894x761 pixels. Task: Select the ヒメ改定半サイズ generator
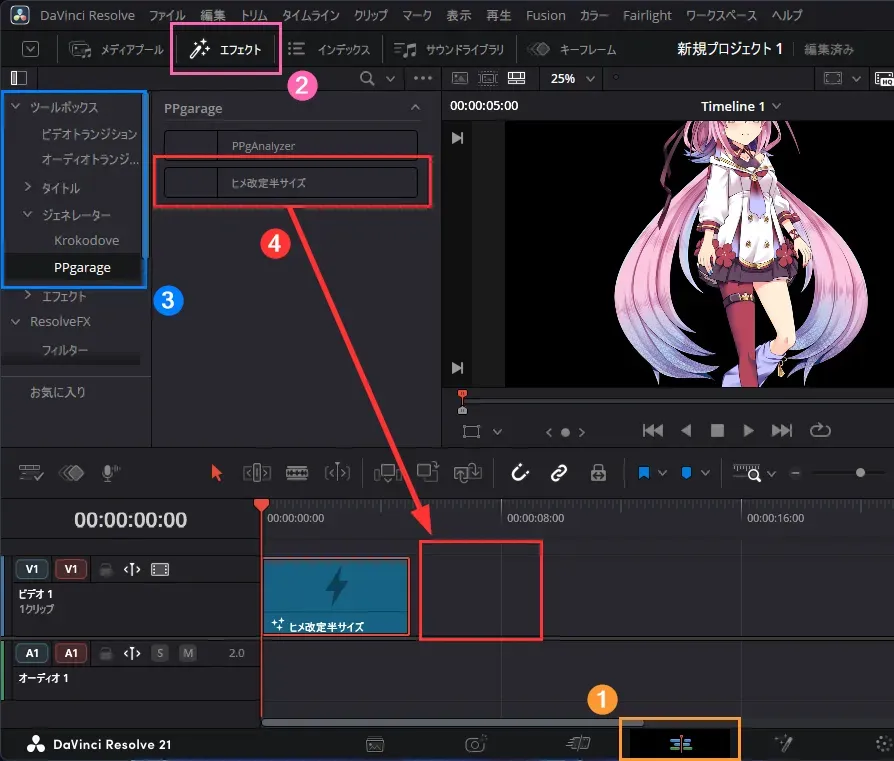pyautogui.click(x=291, y=183)
